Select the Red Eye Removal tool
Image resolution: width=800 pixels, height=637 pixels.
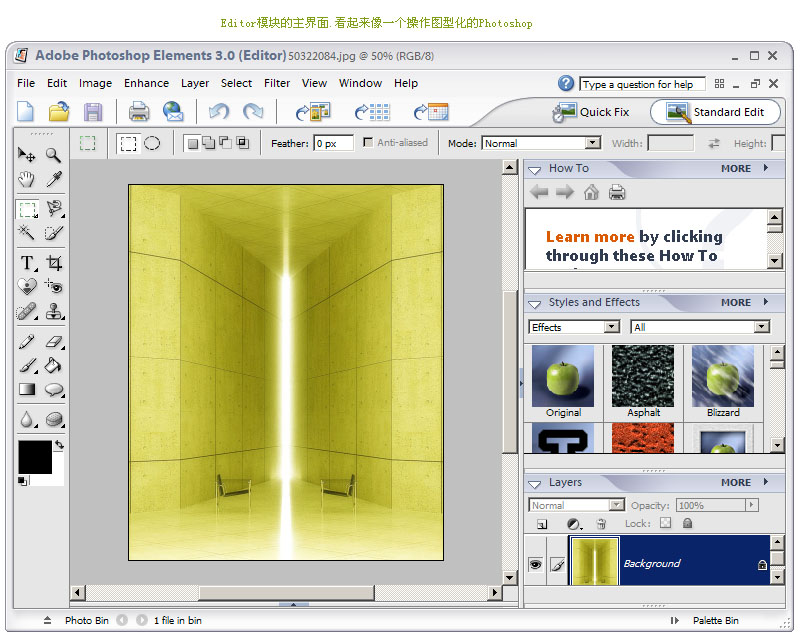click(x=54, y=286)
